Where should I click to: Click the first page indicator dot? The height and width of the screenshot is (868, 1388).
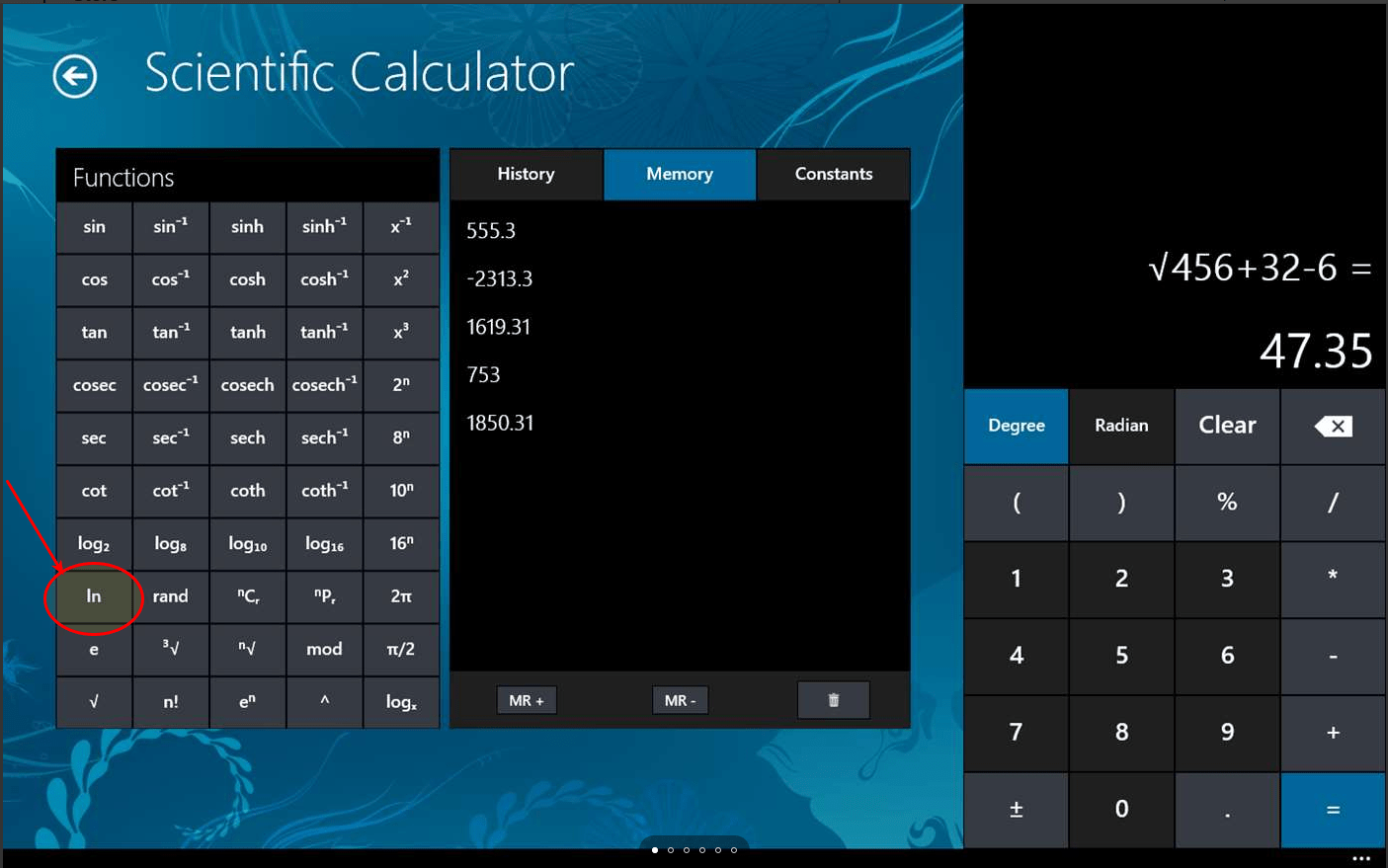coord(655,849)
